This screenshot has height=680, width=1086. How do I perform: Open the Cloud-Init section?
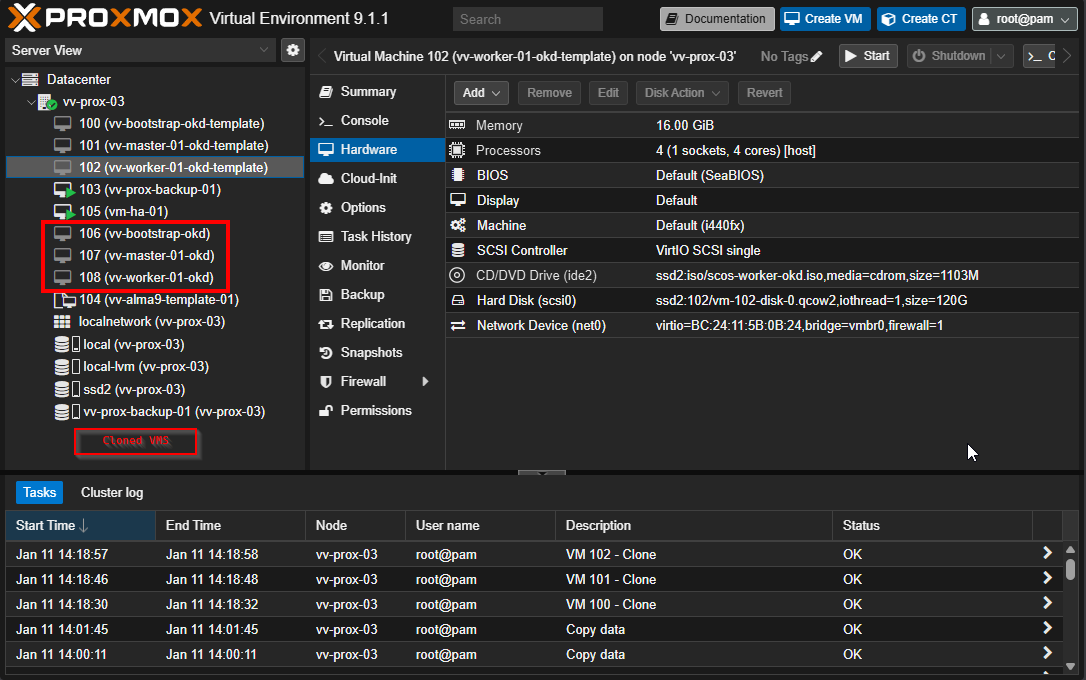tap(368, 178)
